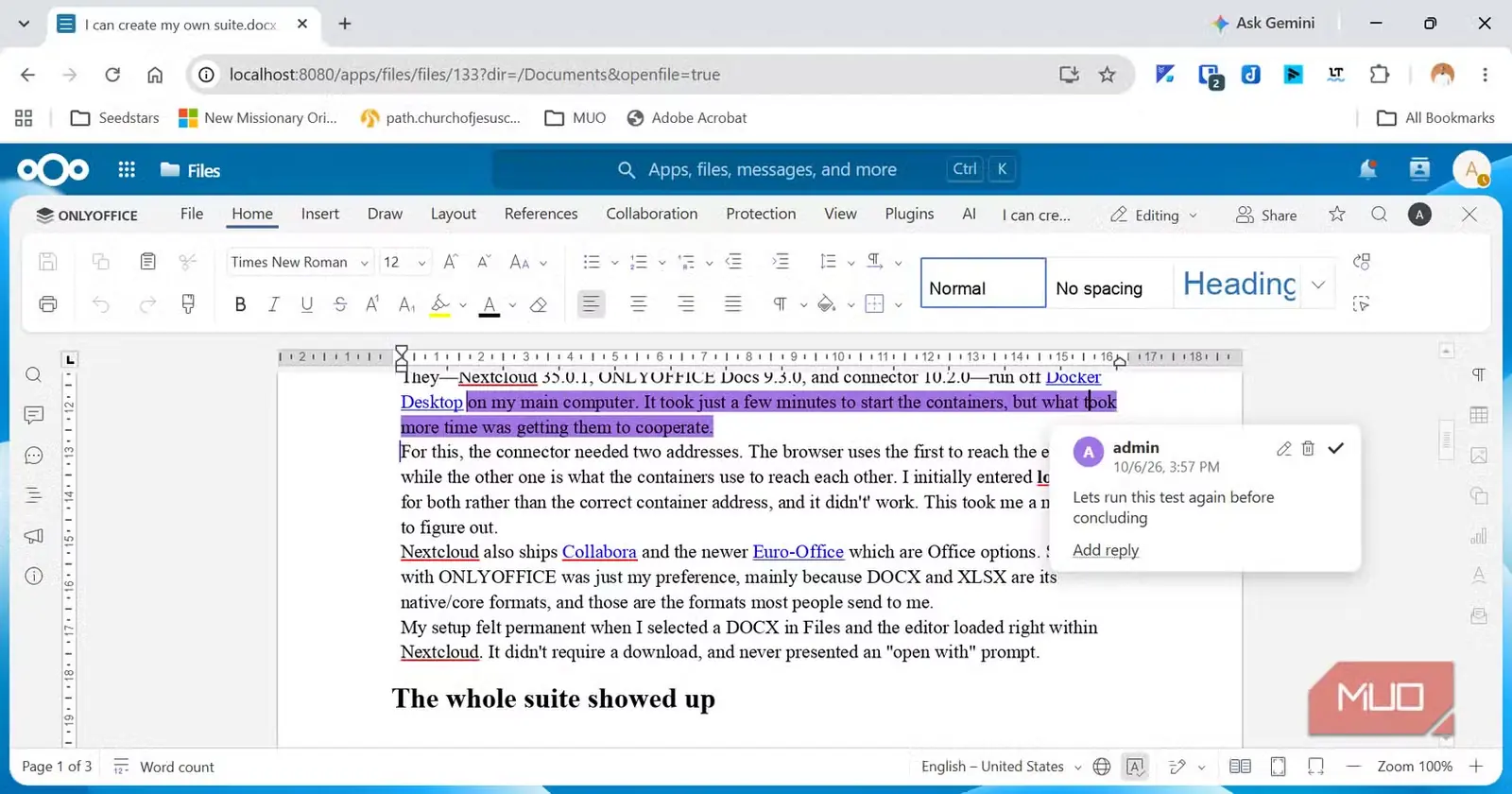This screenshot has width=1512, height=794.
Task: Open the chat panel in left sidebar
Action: click(34, 456)
